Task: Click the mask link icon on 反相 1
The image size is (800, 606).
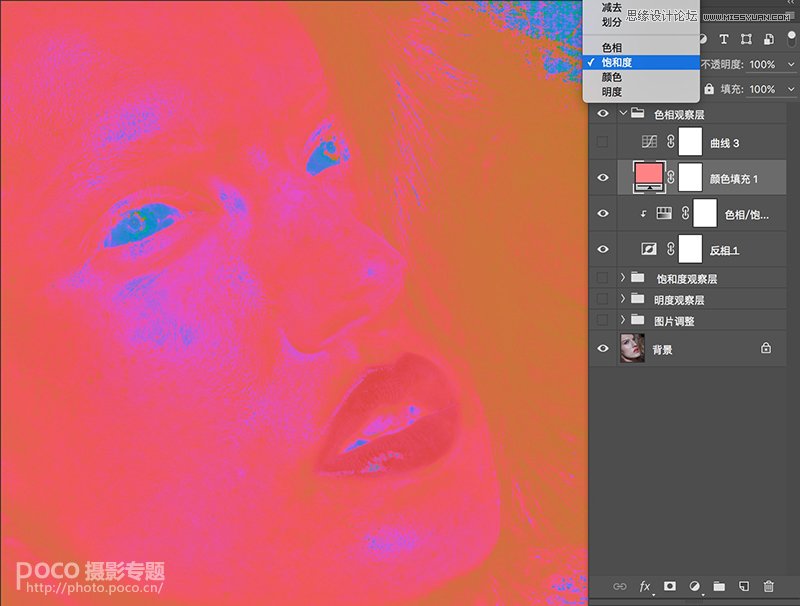Action: tap(670, 249)
